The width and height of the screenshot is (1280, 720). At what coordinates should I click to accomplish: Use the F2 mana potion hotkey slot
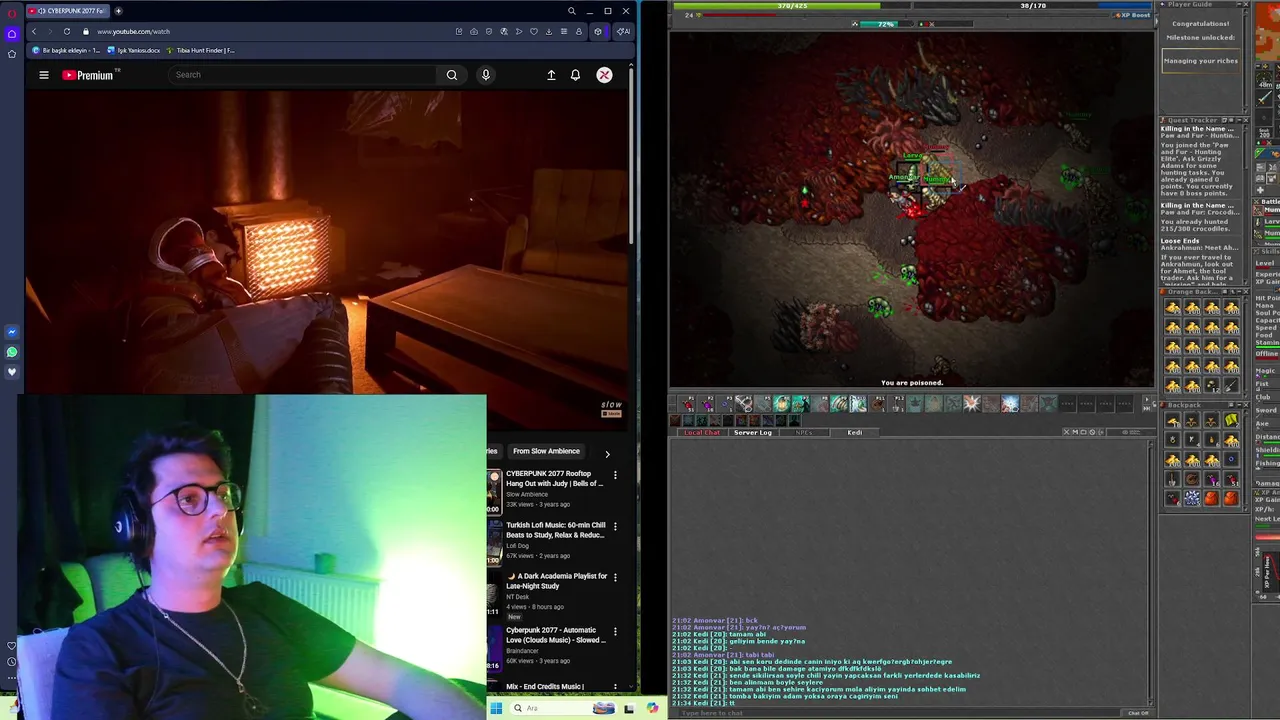point(707,404)
